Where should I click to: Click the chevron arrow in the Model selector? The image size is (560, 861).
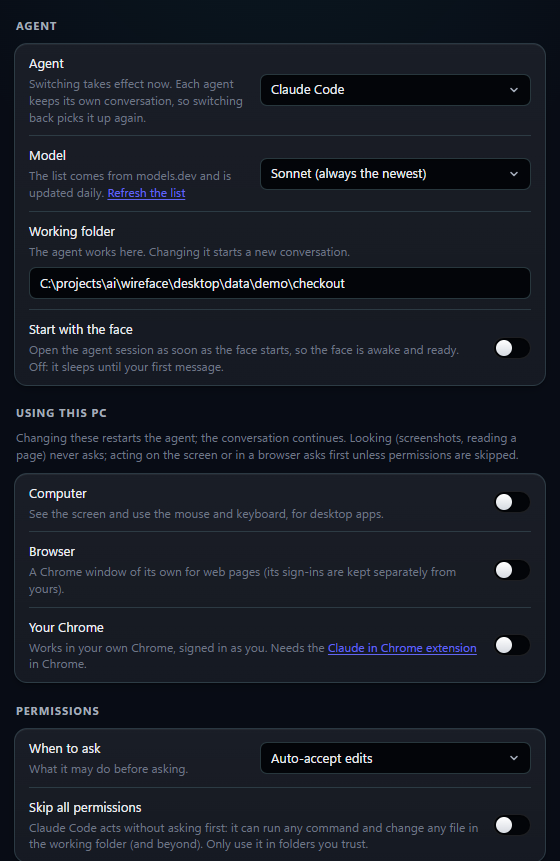click(x=514, y=174)
